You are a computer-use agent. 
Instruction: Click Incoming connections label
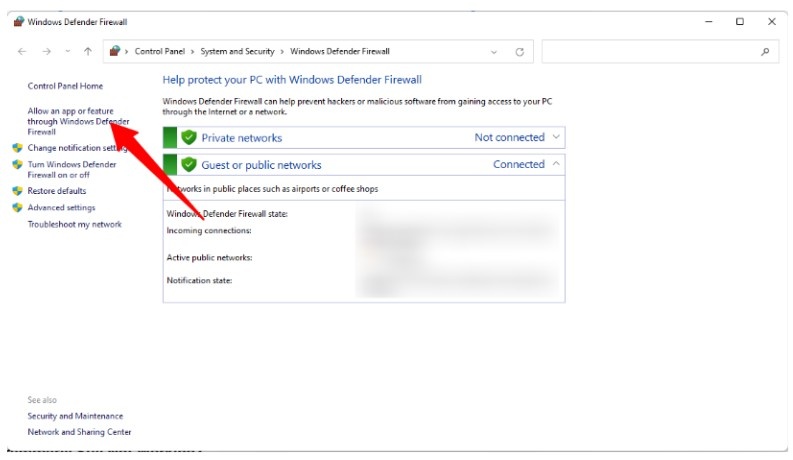[209, 231]
